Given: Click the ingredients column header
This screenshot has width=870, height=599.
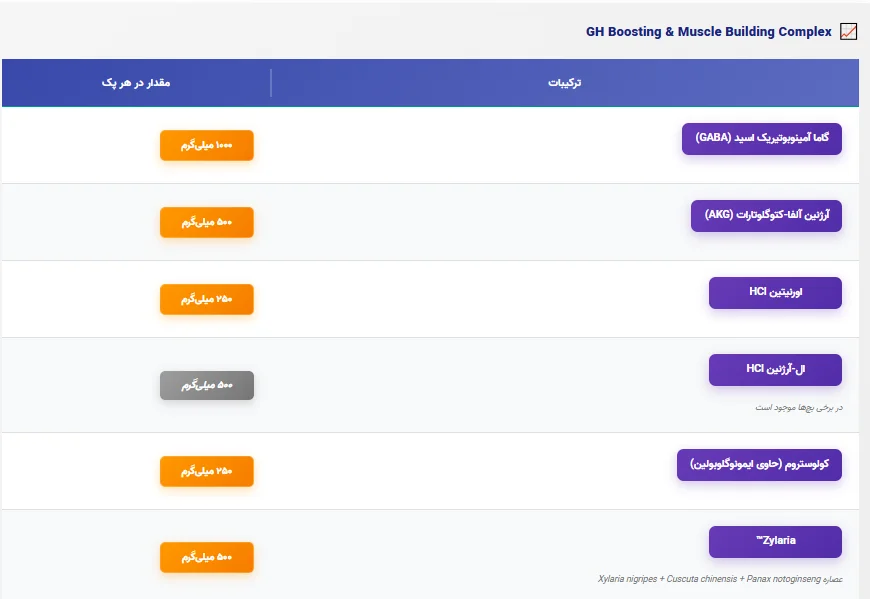Looking at the screenshot, I should coord(564,83).
